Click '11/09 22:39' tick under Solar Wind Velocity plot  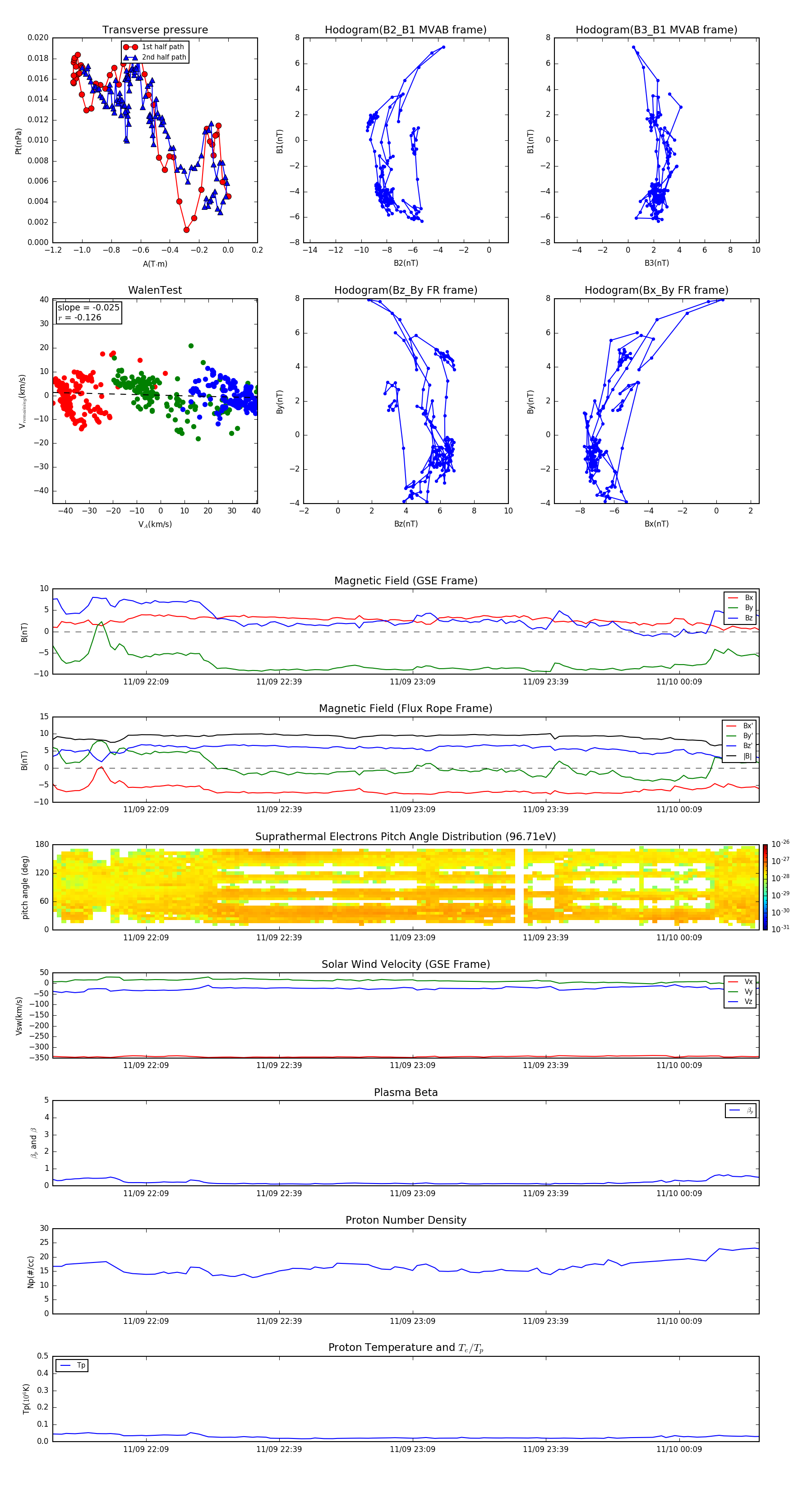[279, 1065]
